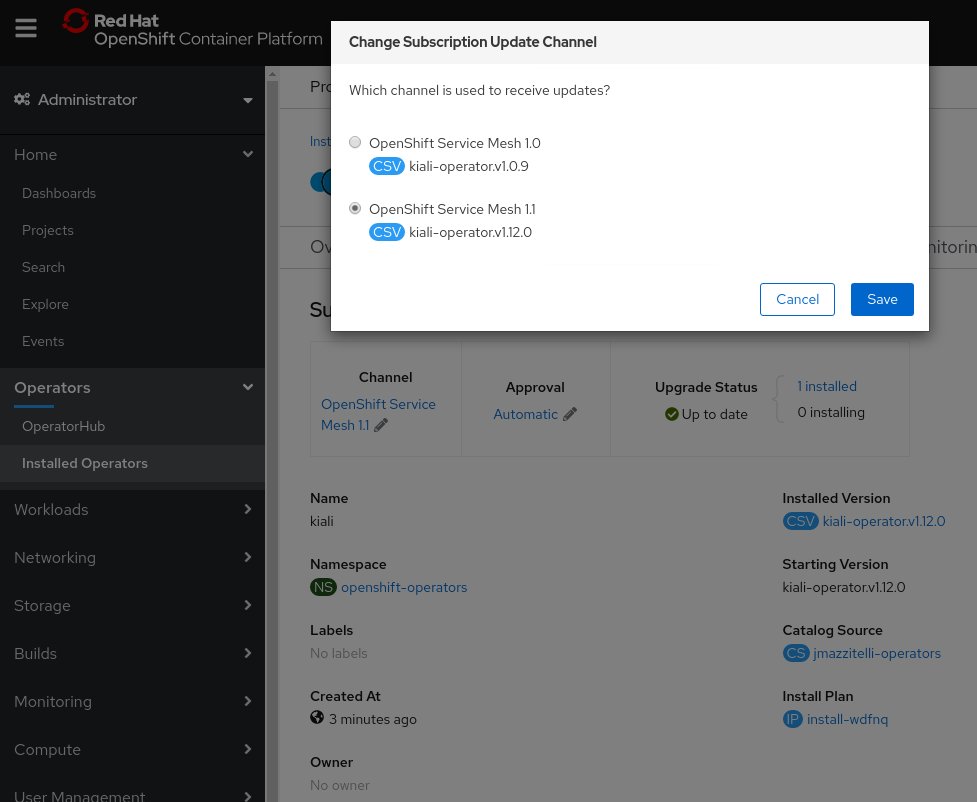
Task: Click the NS namespace badge icon
Action: coord(323,587)
